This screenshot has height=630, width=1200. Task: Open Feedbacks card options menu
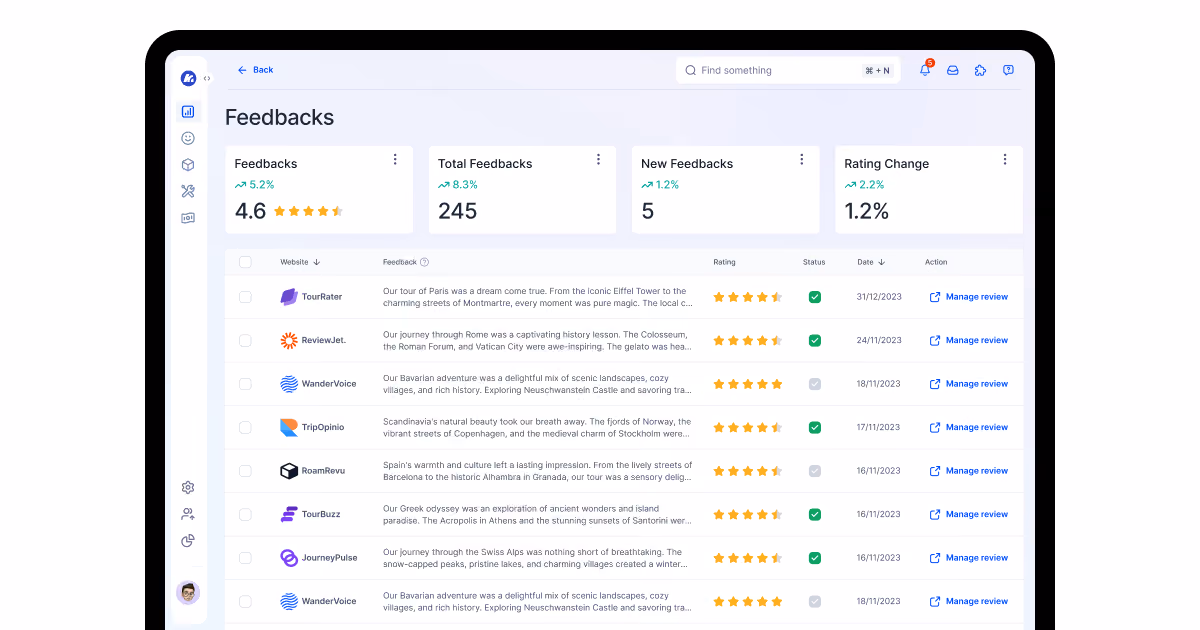pos(395,159)
